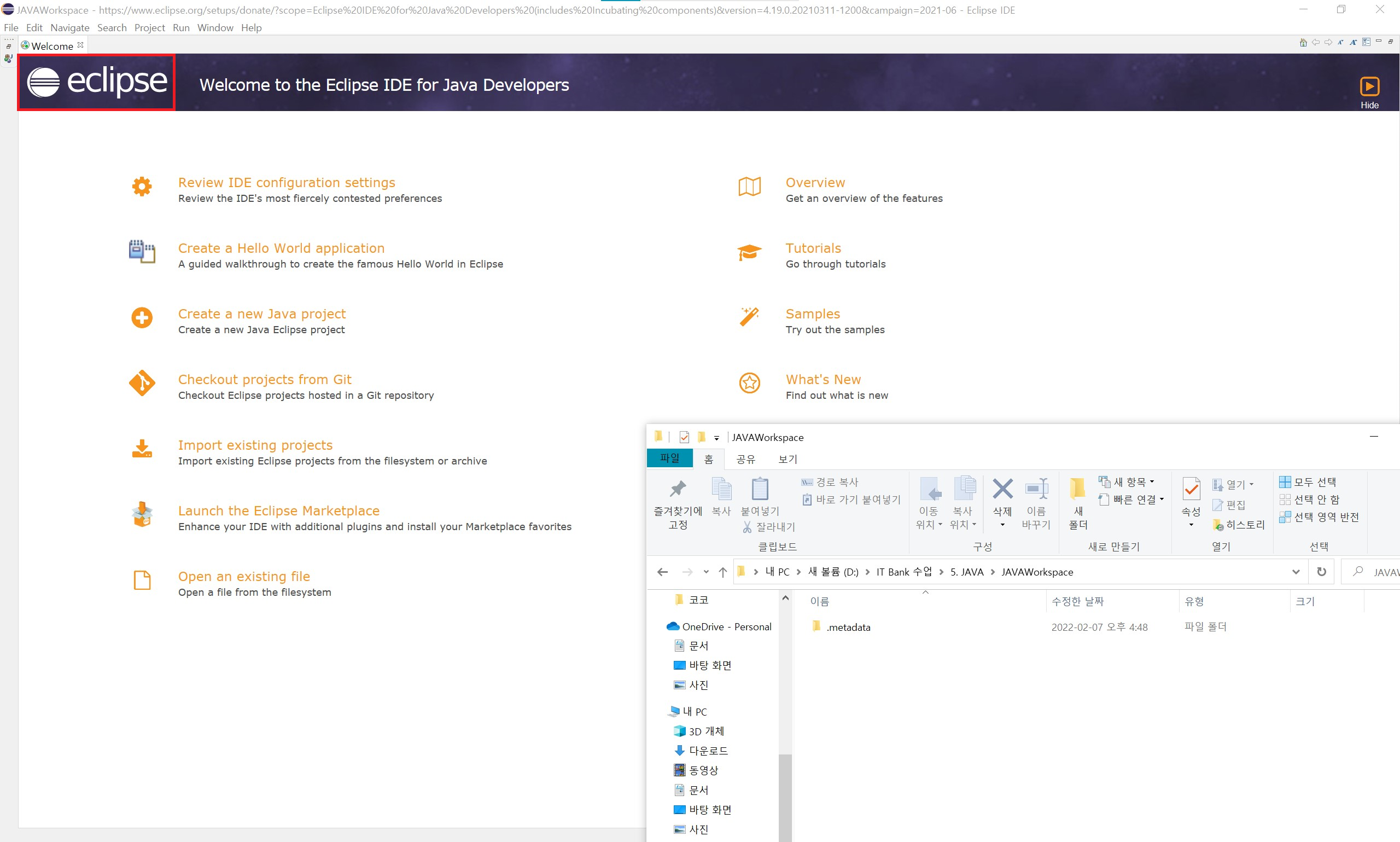Viewport: 1400px width, 842px height.
Task: Click the Eclipse Marketplace box icon
Action: coord(142,515)
